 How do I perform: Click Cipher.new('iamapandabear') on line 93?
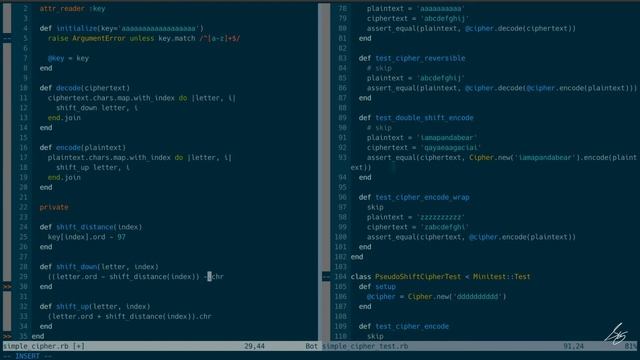pyautogui.click(x=524, y=158)
